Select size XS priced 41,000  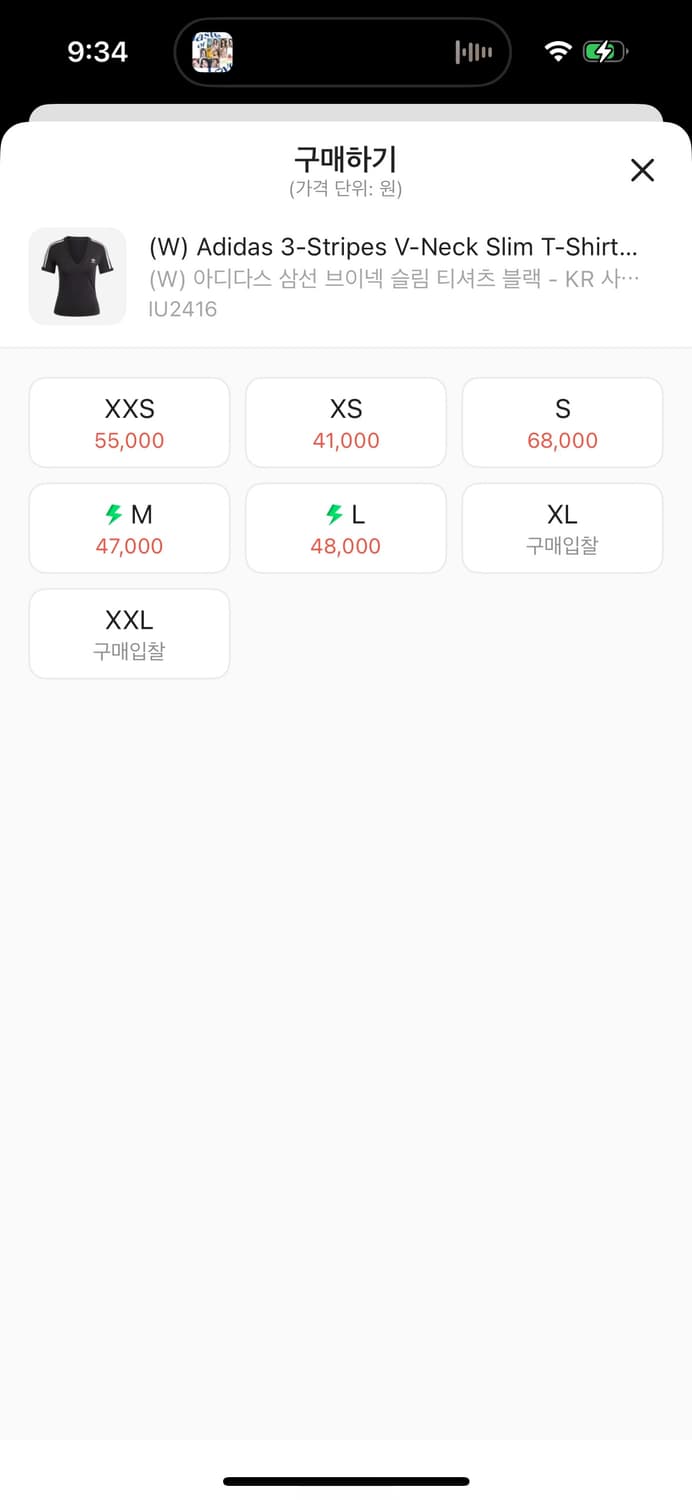pos(346,422)
